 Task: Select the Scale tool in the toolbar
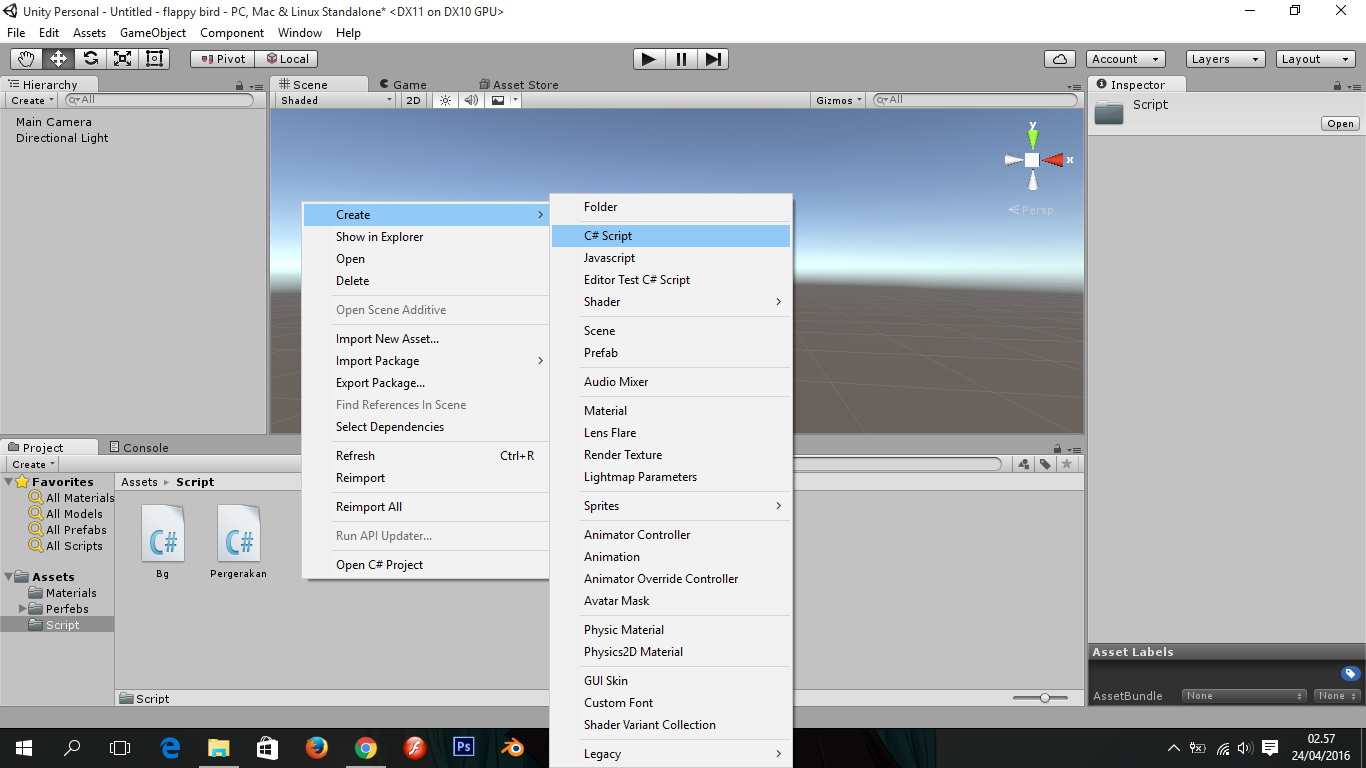tap(122, 59)
